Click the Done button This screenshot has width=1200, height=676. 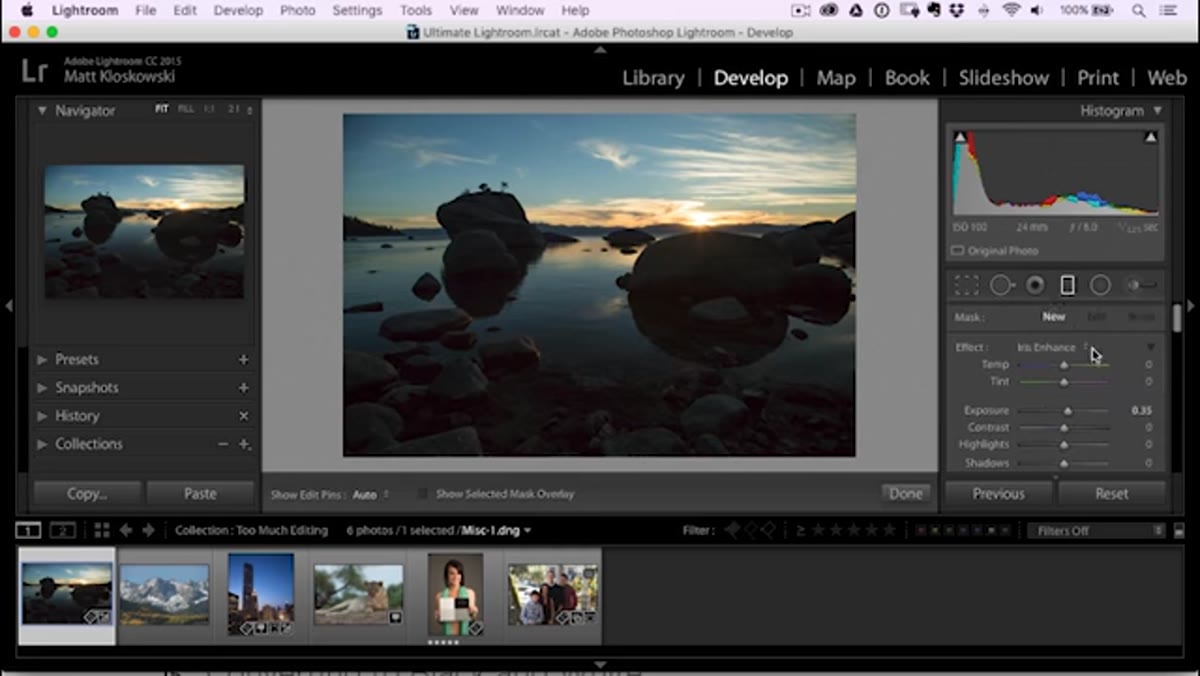click(906, 493)
